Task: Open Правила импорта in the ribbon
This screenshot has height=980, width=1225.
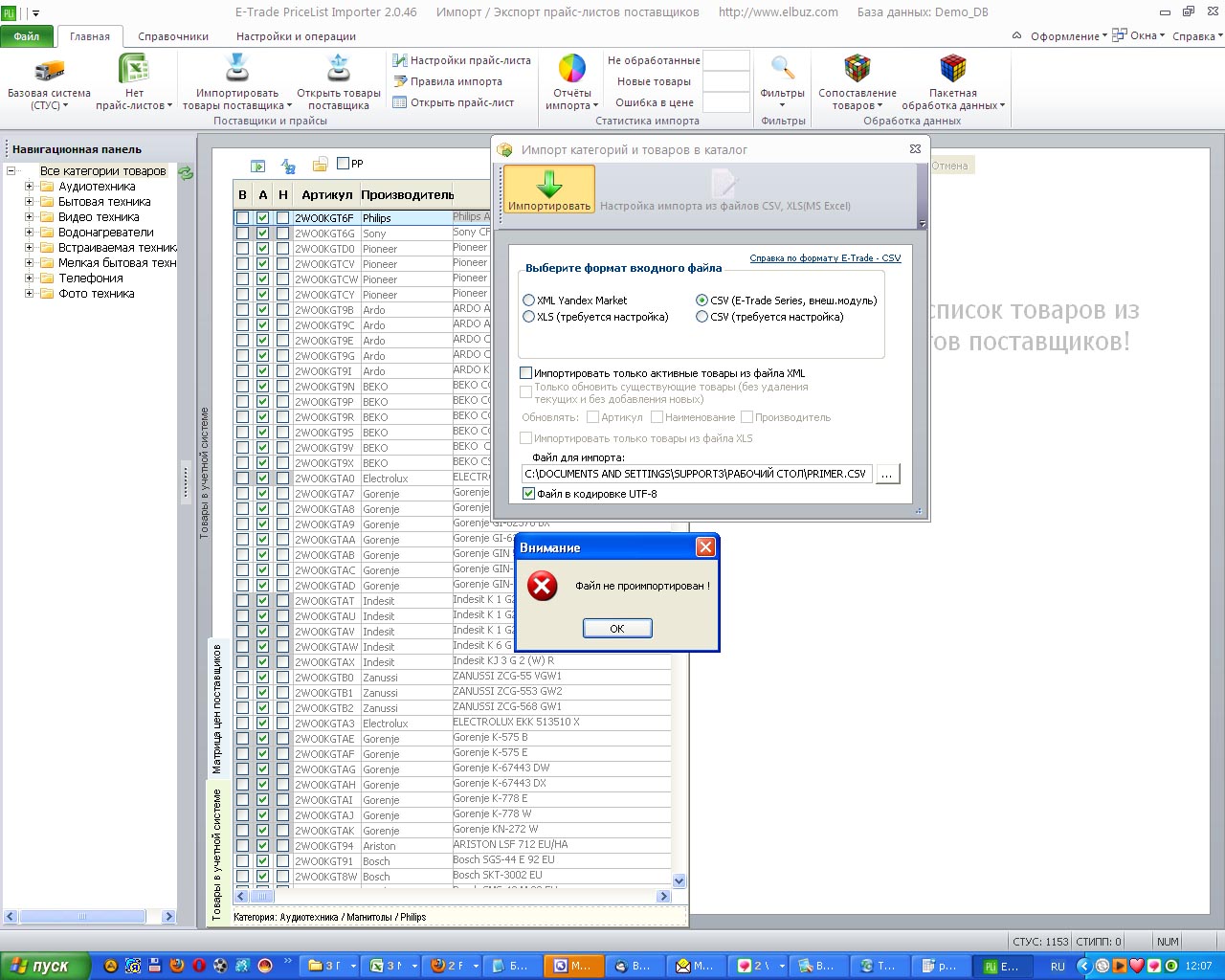Action: 447,81
